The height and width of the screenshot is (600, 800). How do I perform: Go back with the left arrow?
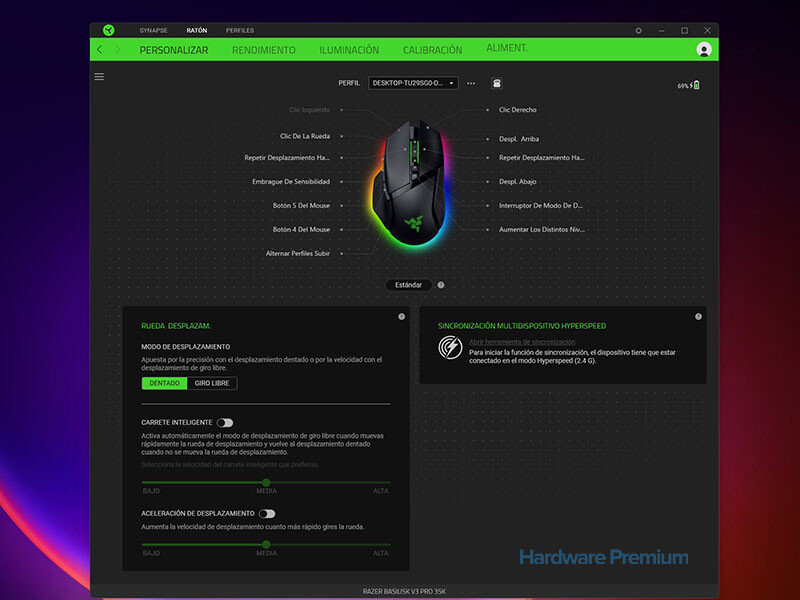99,49
